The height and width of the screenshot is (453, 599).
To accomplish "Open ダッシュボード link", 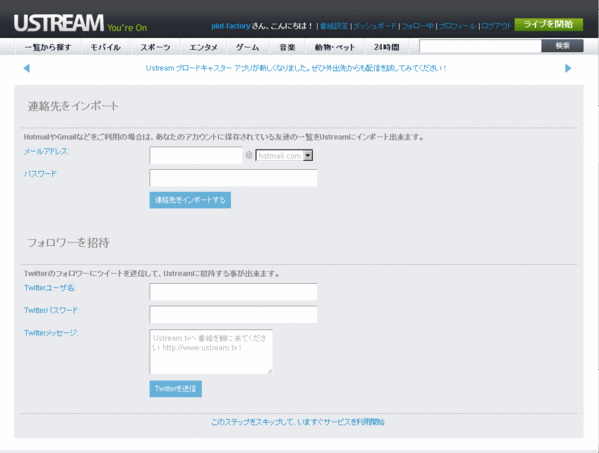I will click(375, 26).
